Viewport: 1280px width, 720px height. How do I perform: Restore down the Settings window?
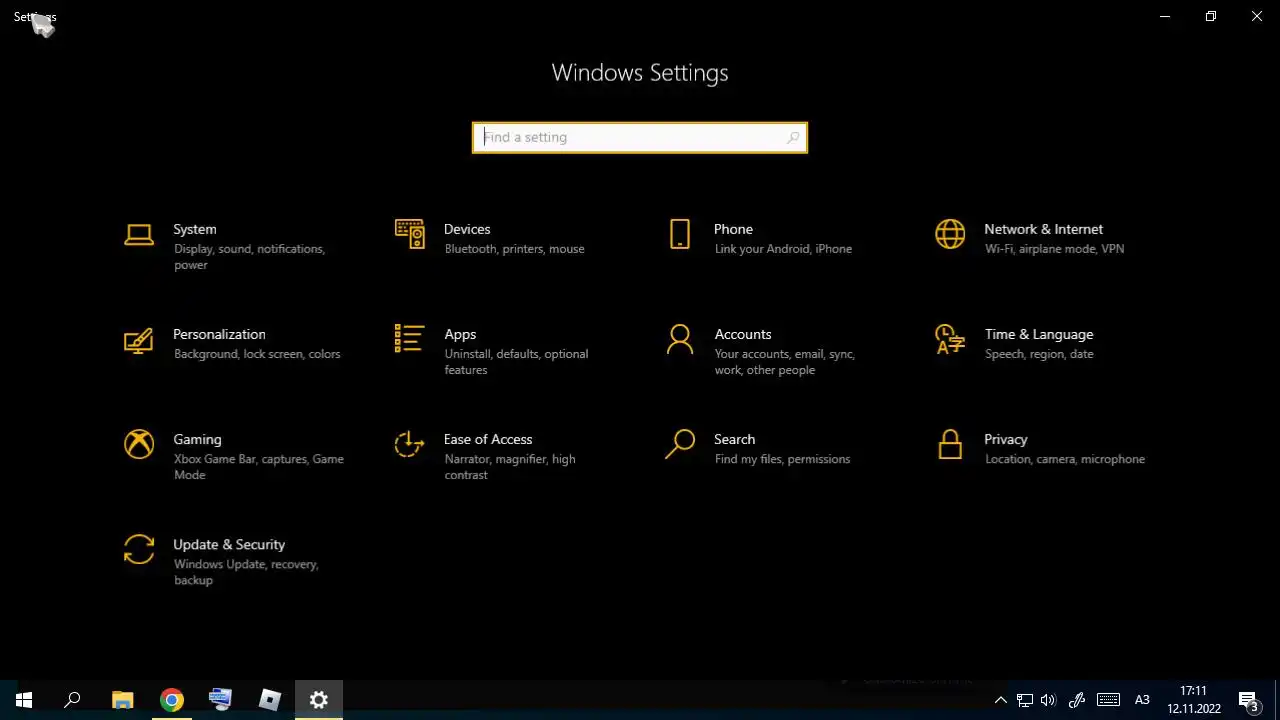click(1211, 16)
